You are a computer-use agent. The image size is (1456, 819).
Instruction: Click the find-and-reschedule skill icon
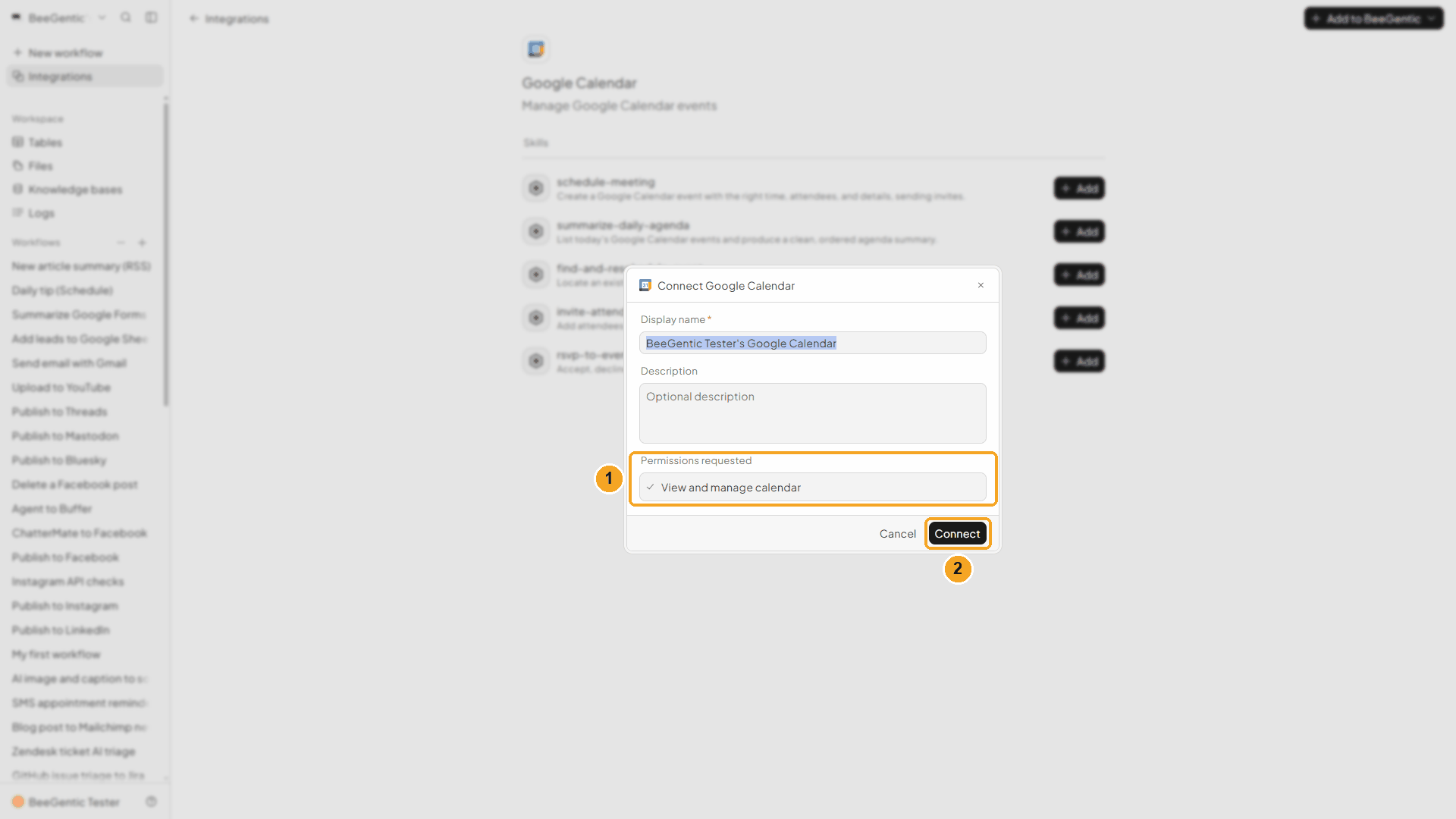pos(536,275)
